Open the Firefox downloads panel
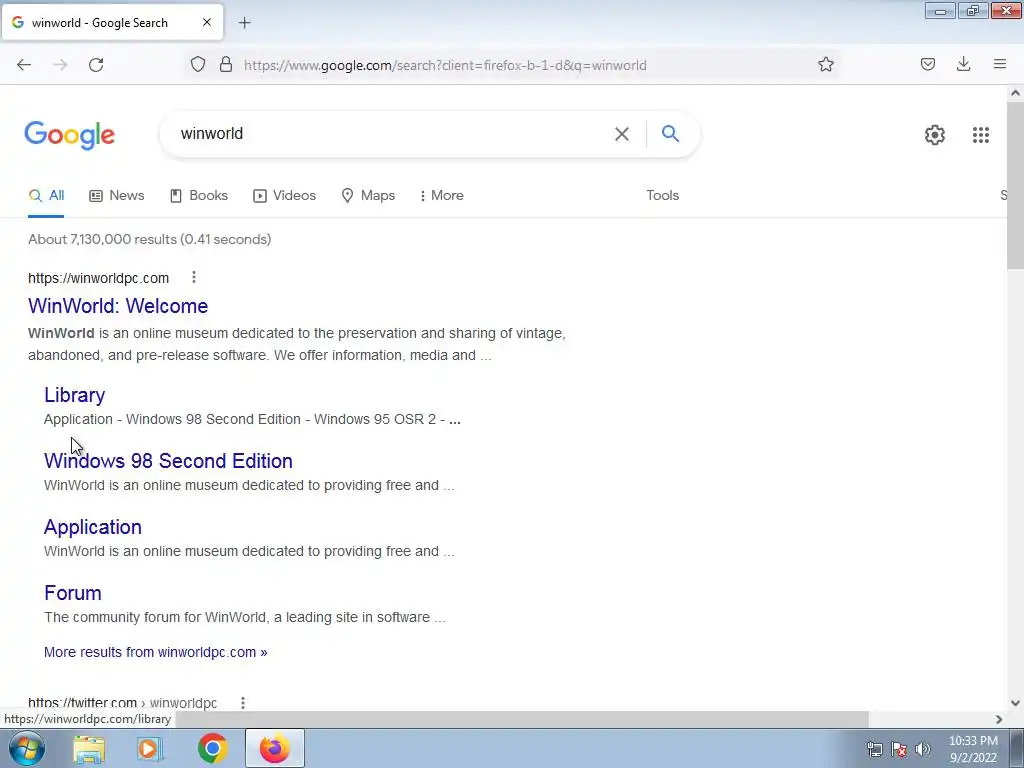 click(x=963, y=64)
